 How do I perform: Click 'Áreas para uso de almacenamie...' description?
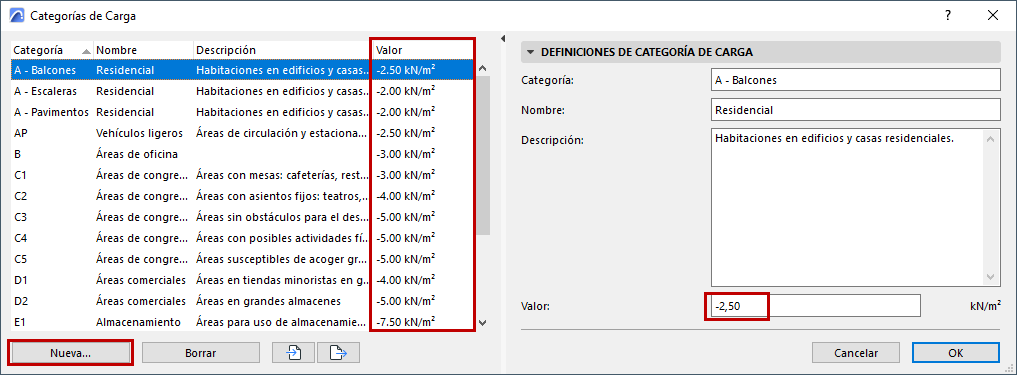tap(282, 322)
